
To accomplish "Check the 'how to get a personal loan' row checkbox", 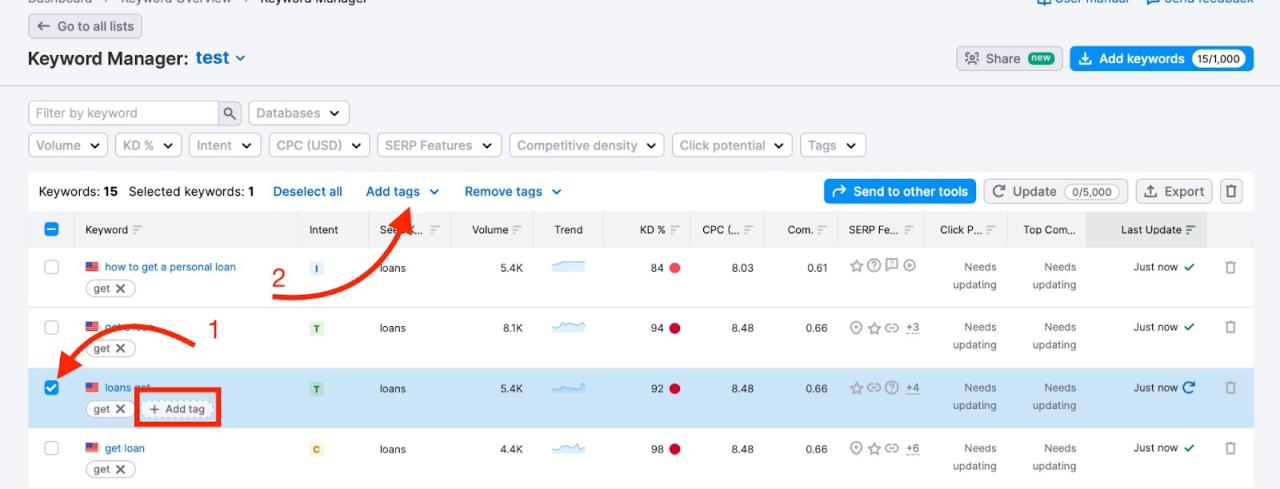I will [52, 267].
